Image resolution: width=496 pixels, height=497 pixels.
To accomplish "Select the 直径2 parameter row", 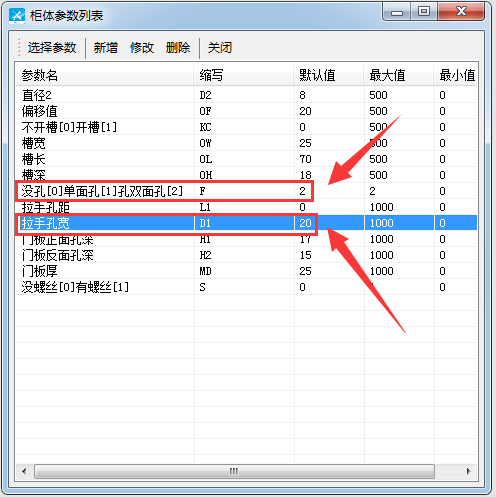I will point(247,95).
